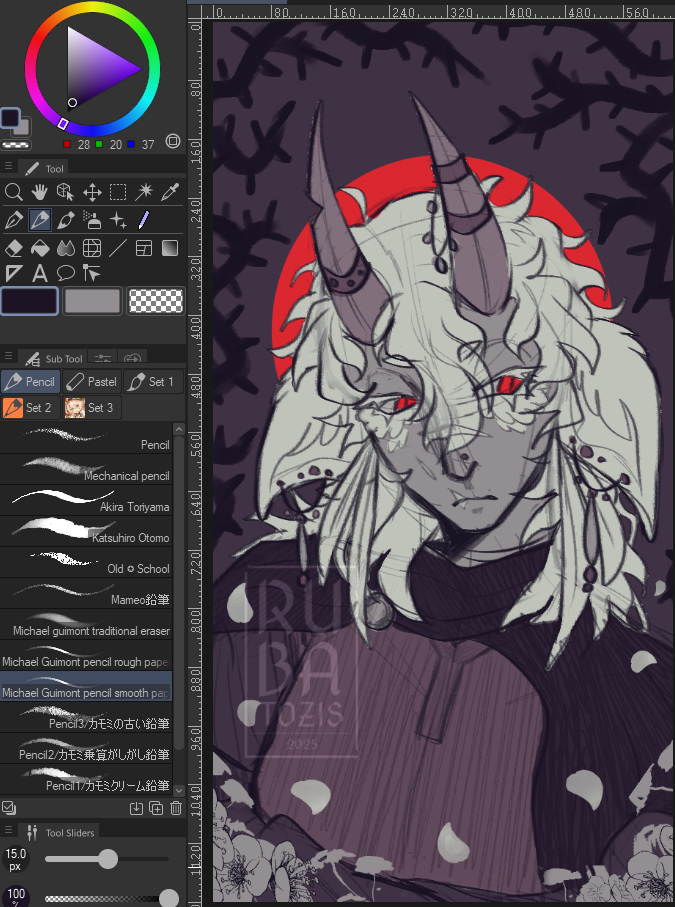
Task: Click the Gradient tool icon
Action: click(170, 247)
